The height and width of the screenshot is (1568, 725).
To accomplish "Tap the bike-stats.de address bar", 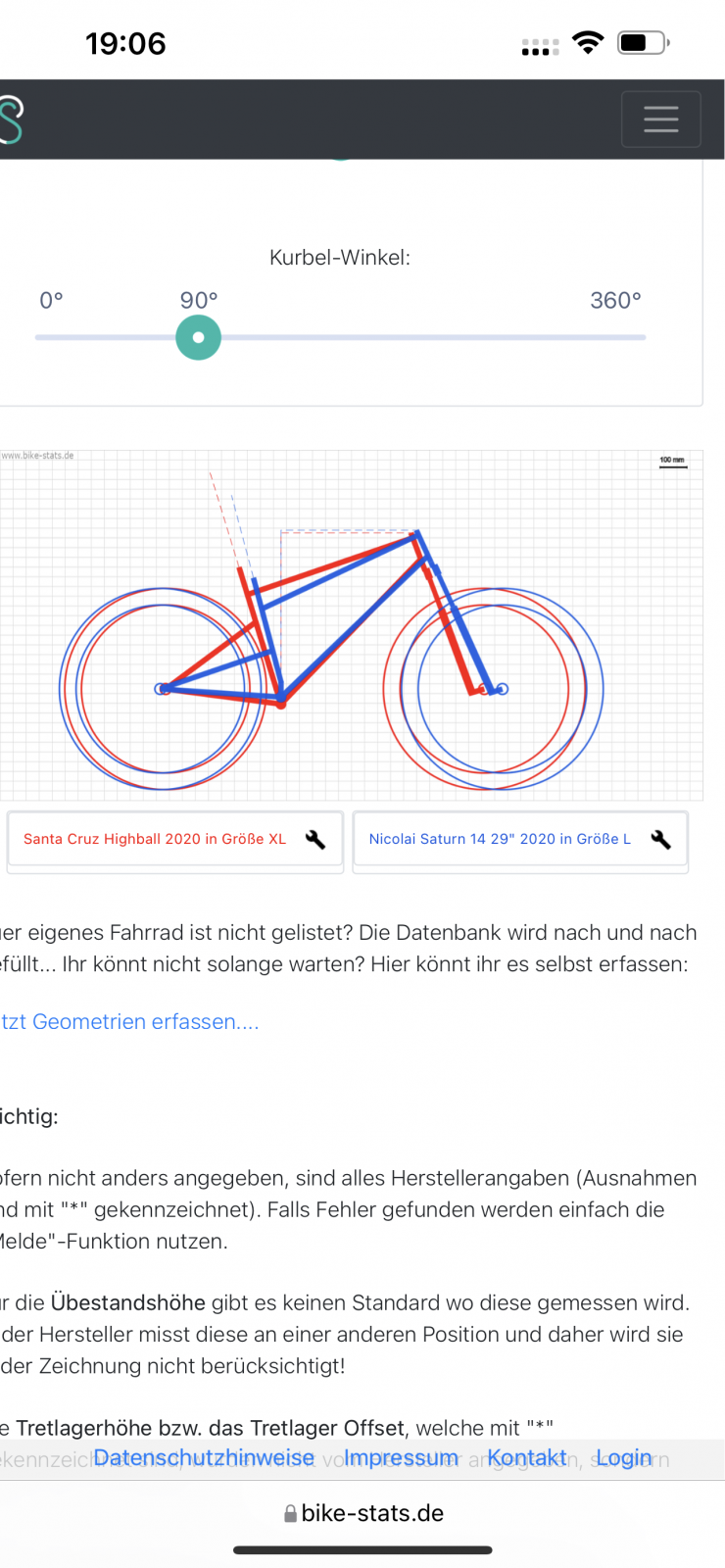I will coord(363,1513).
